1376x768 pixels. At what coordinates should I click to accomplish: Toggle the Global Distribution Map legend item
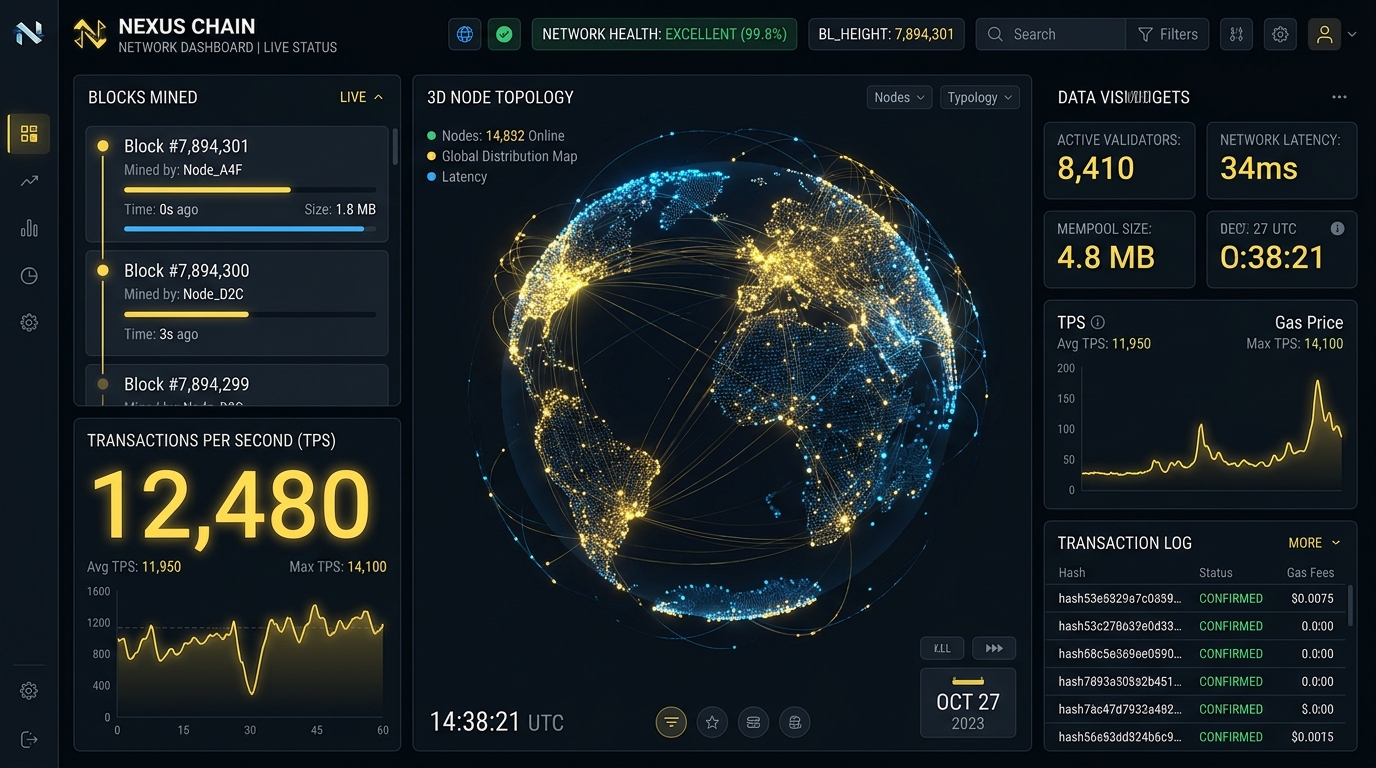click(x=502, y=156)
